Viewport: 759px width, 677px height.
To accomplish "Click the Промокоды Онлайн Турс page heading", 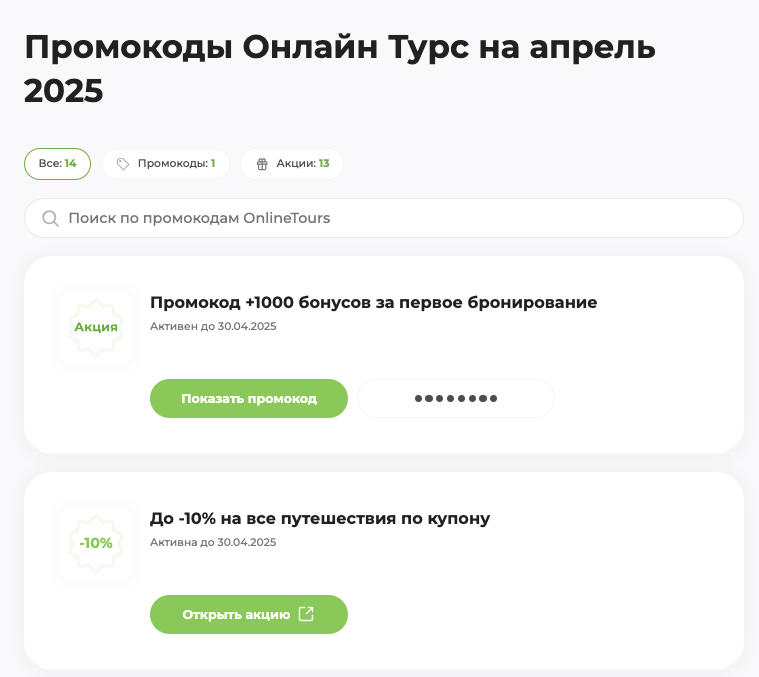I will [x=340, y=68].
